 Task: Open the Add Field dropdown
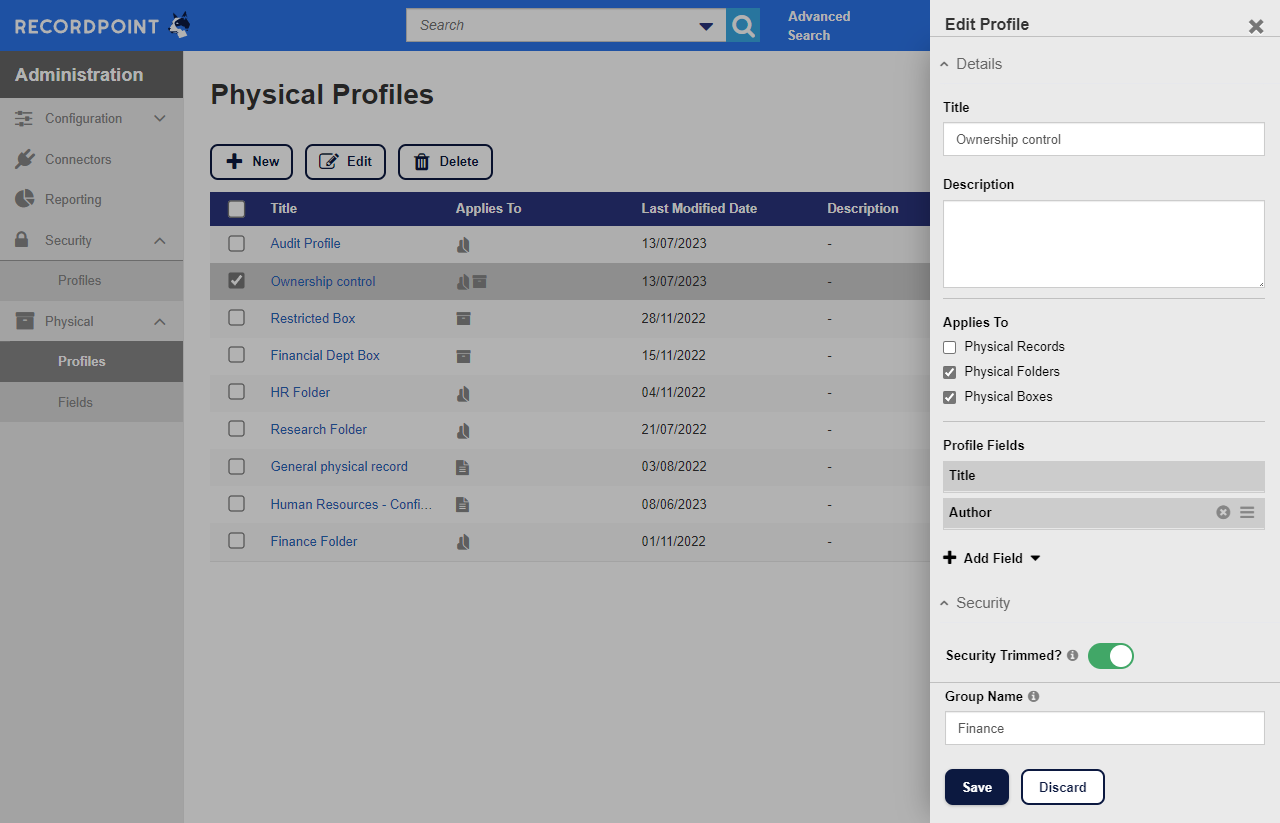[x=992, y=558]
